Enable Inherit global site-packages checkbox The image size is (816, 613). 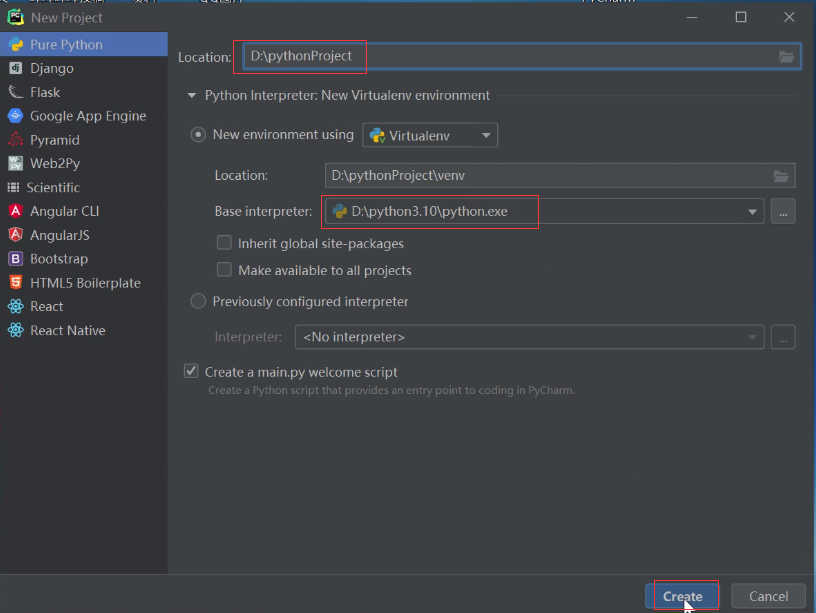(224, 243)
